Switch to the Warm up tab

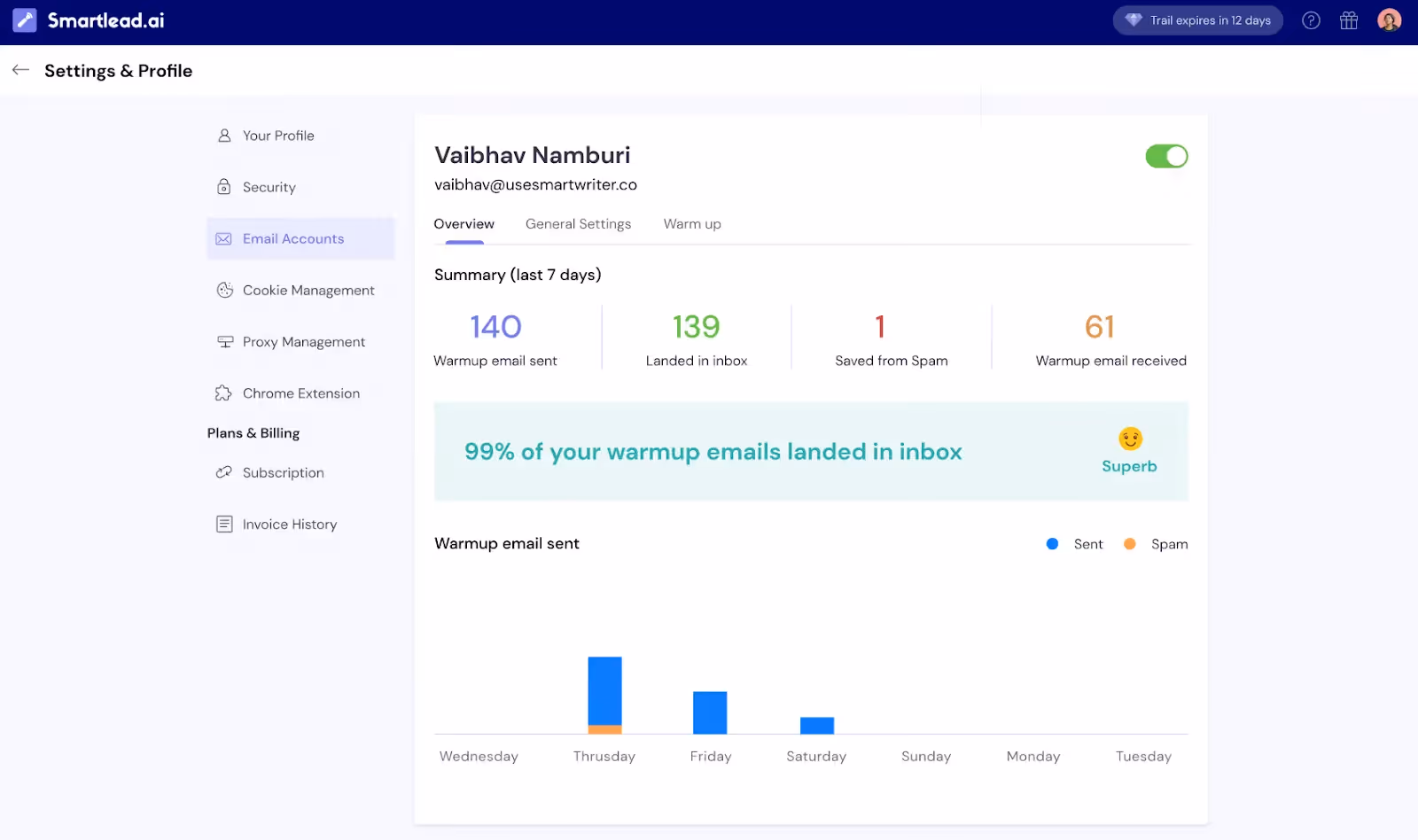692,224
